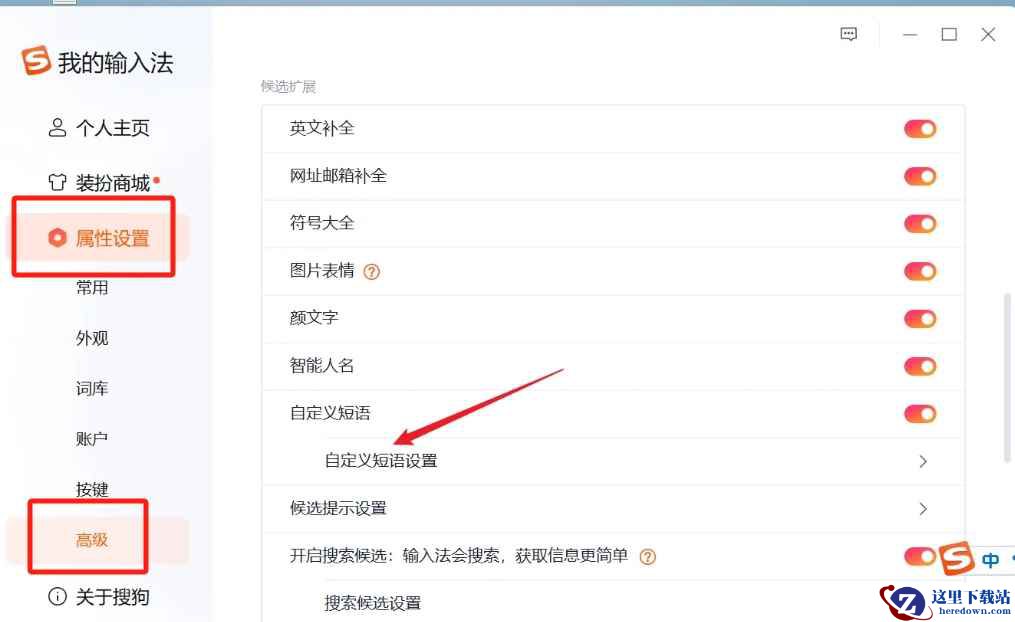Toggle the 英文补全 switch off
Image resolution: width=1015 pixels, height=622 pixels.
coord(920,129)
